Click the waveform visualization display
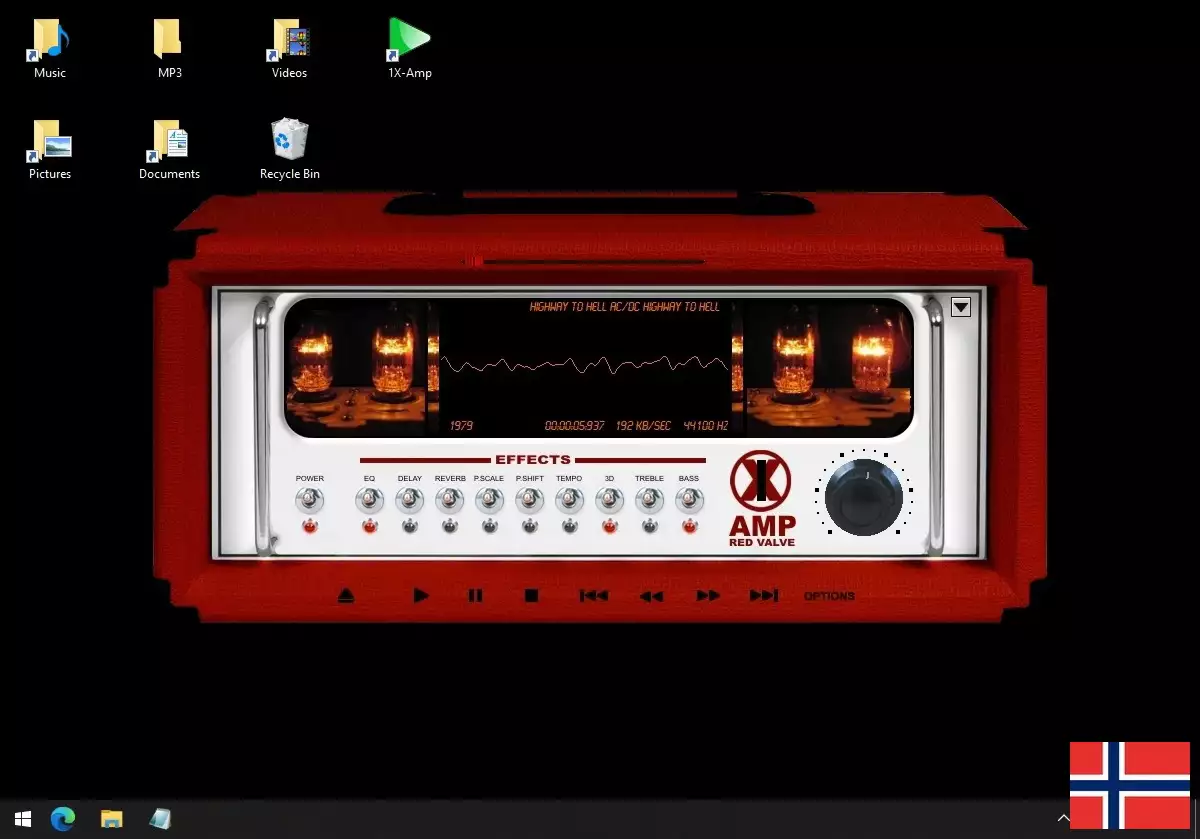Image resolution: width=1200 pixels, height=839 pixels. (x=584, y=365)
